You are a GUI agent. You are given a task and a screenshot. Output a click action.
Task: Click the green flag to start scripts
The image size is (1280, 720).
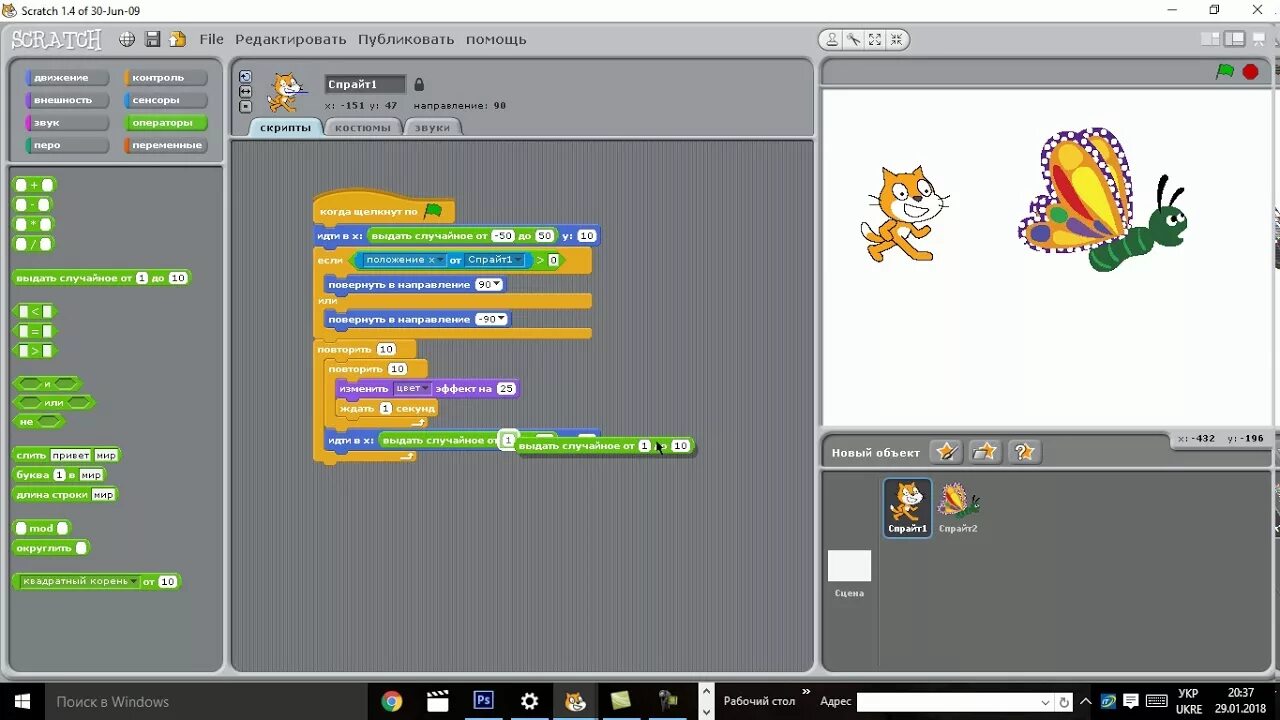click(1225, 72)
